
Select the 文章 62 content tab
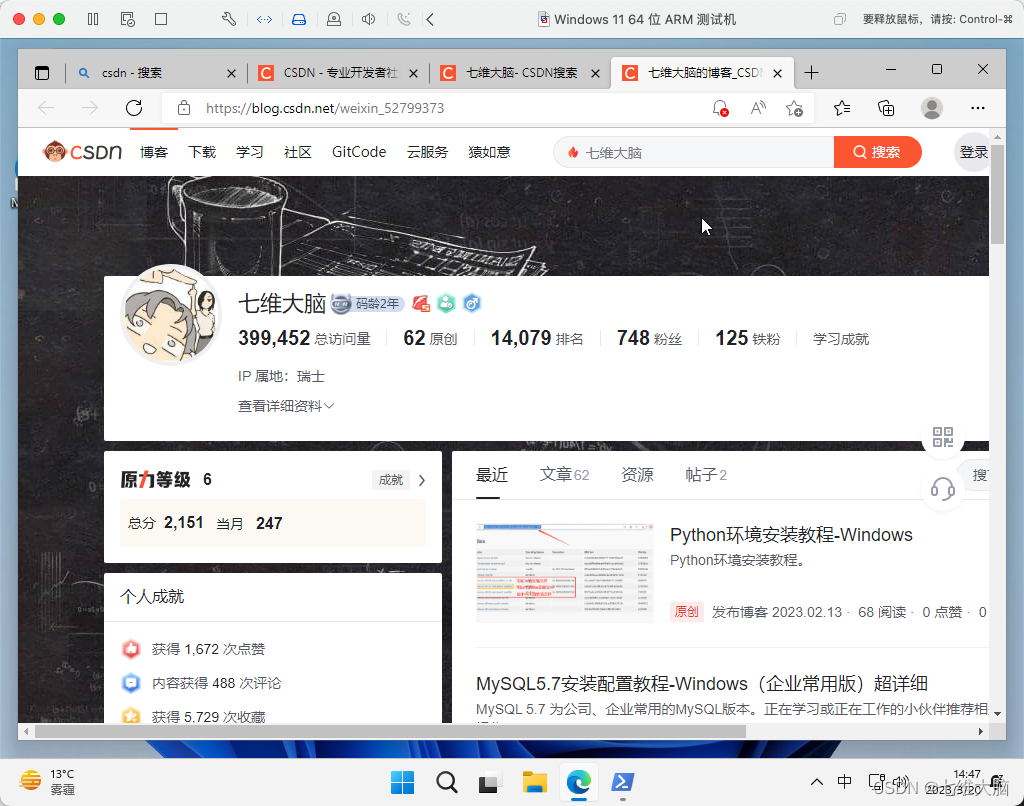click(564, 475)
